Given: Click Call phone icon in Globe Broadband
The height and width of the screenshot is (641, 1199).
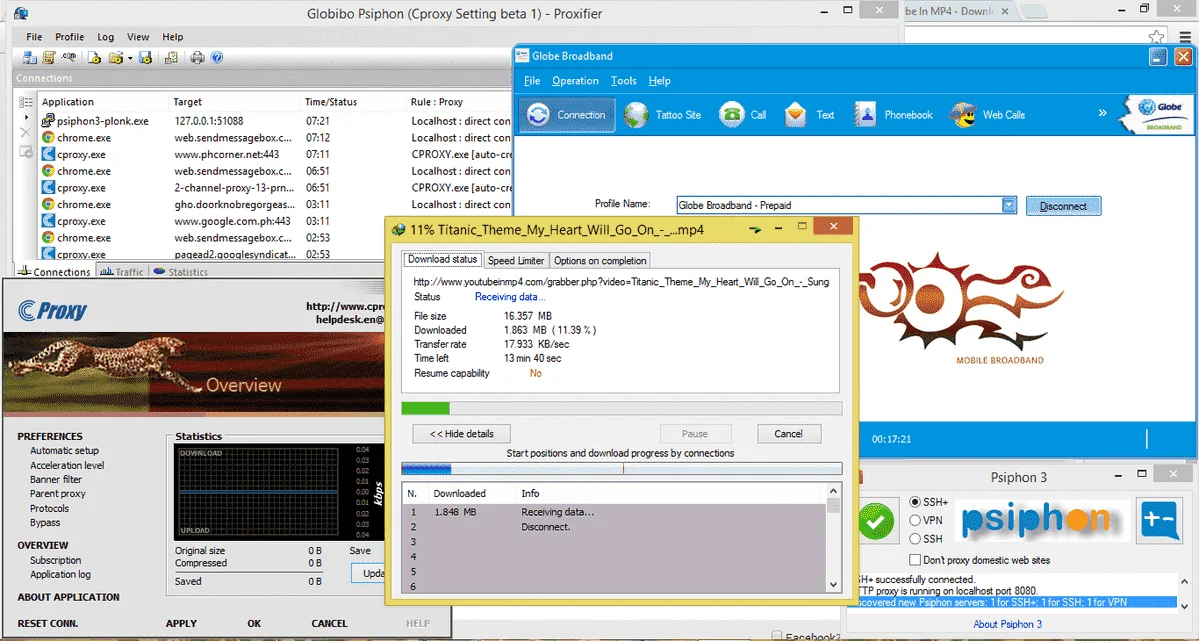Looking at the screenshot, I should click(x=732, y=115).
